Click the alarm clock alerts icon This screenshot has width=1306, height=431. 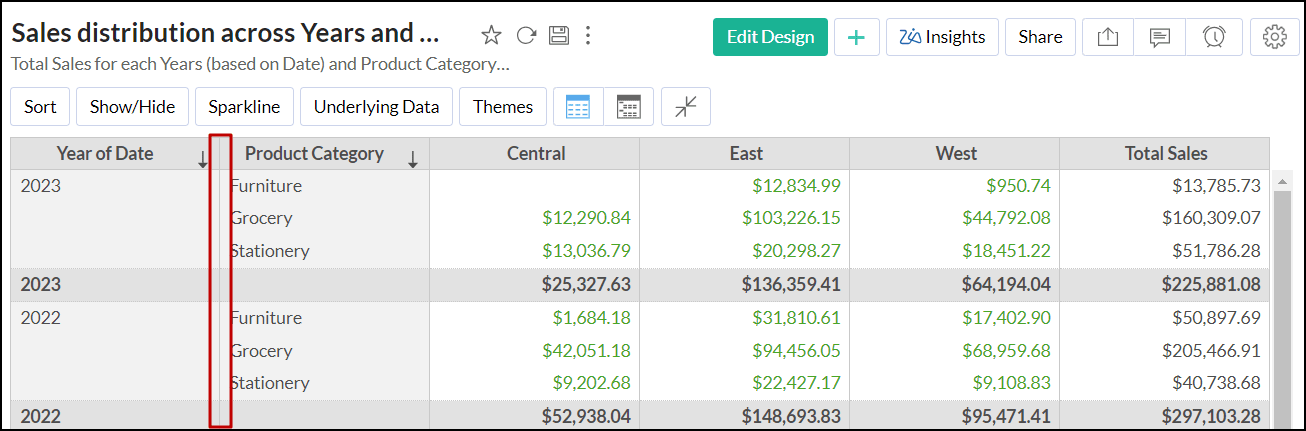pyautogui.click(x=1214, y=37)
